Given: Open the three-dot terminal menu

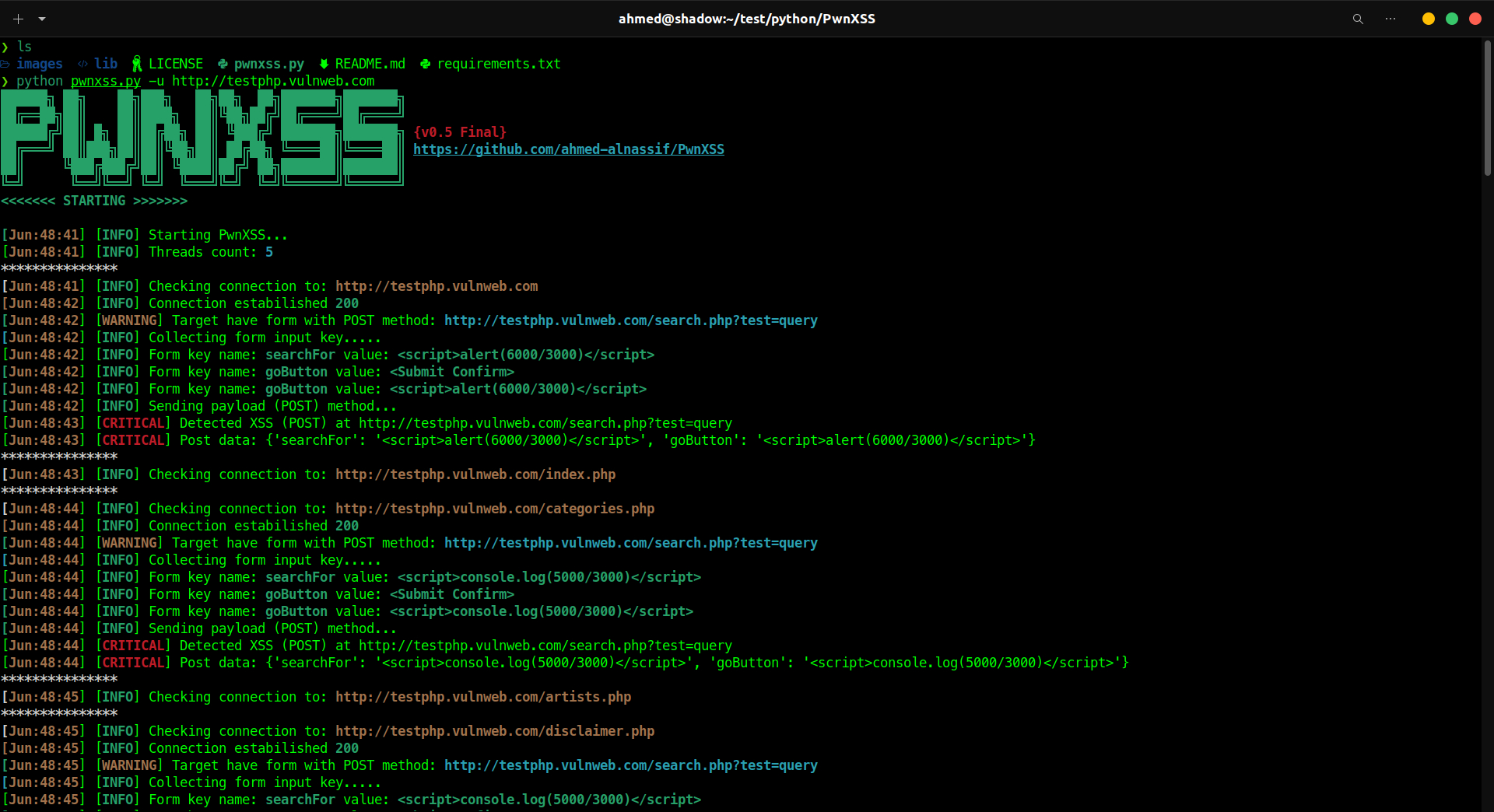Looking at the screenshot, I should [1391, 19].
